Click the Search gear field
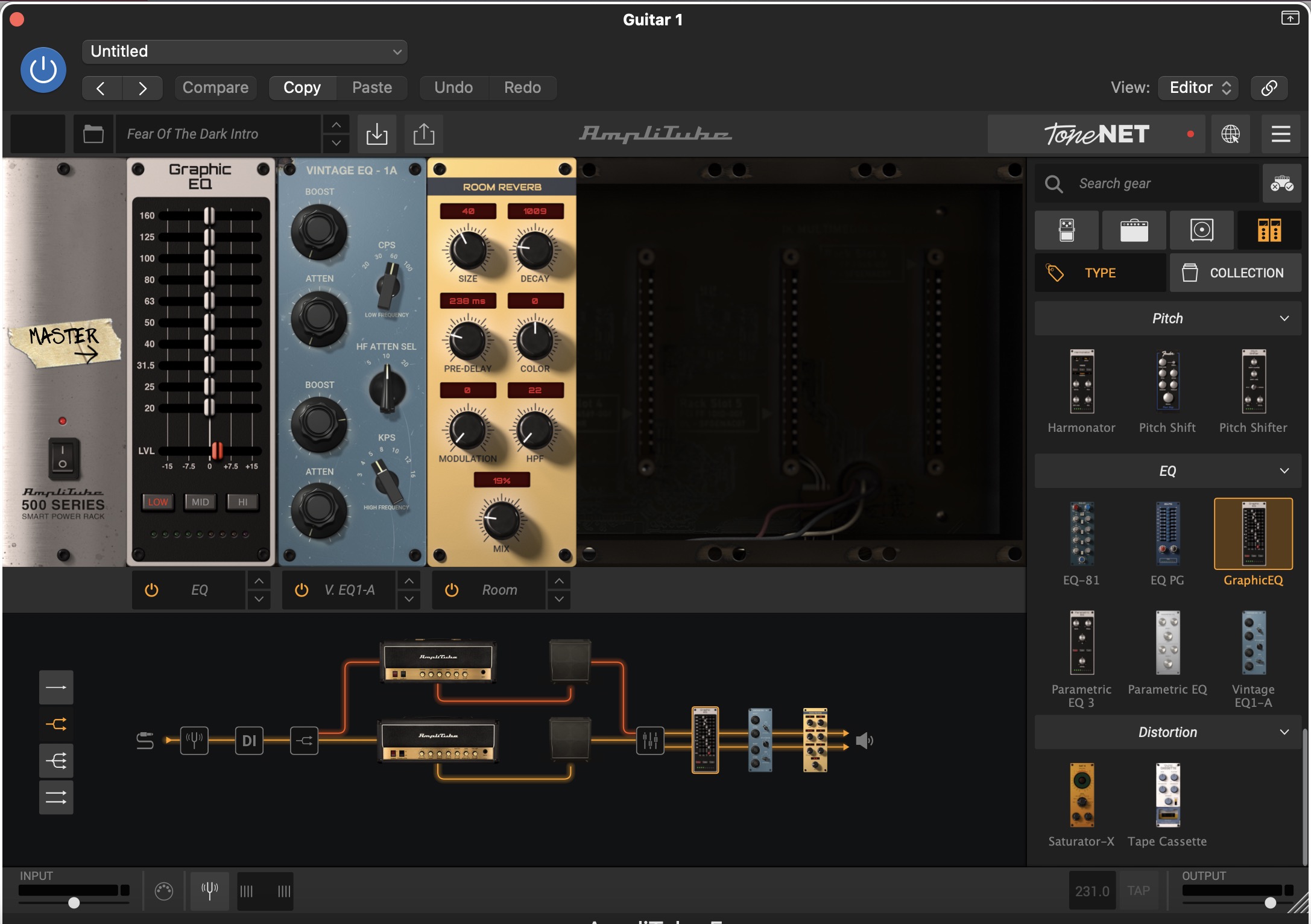Viewport: 1311px width, 924px height. (x=1148, y=183)
